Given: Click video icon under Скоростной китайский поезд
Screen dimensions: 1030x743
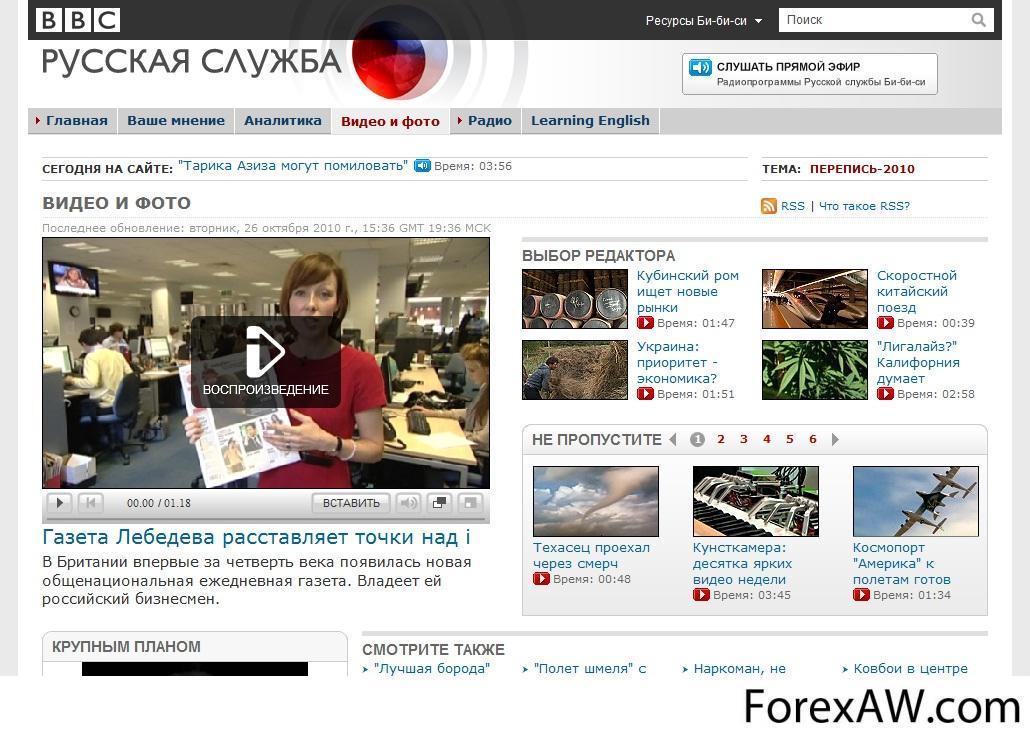Looking at the screenshot, I should [x=885, y=323].
